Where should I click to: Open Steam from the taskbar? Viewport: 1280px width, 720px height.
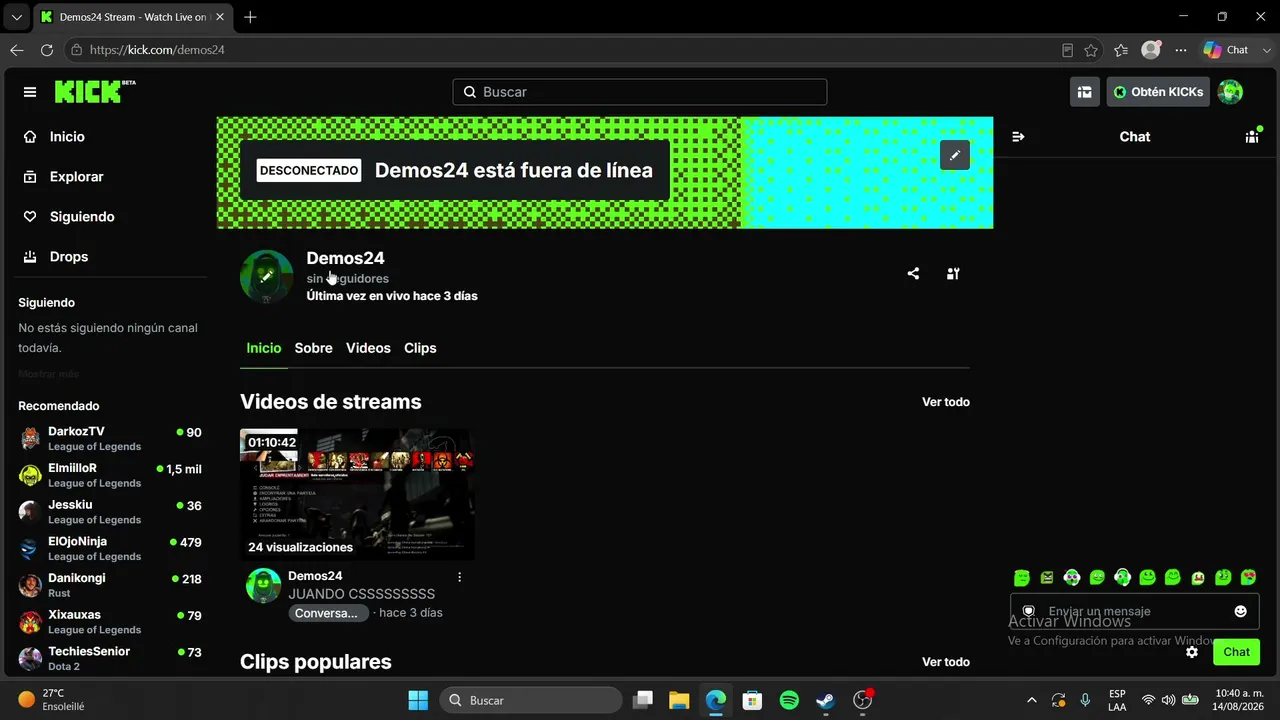826,700
